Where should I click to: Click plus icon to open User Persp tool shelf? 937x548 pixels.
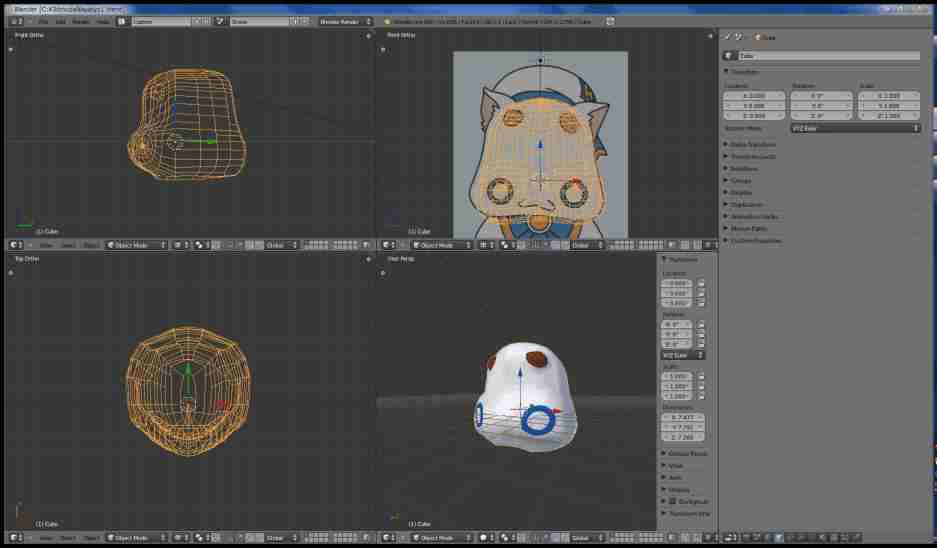[x=383, y=273]
